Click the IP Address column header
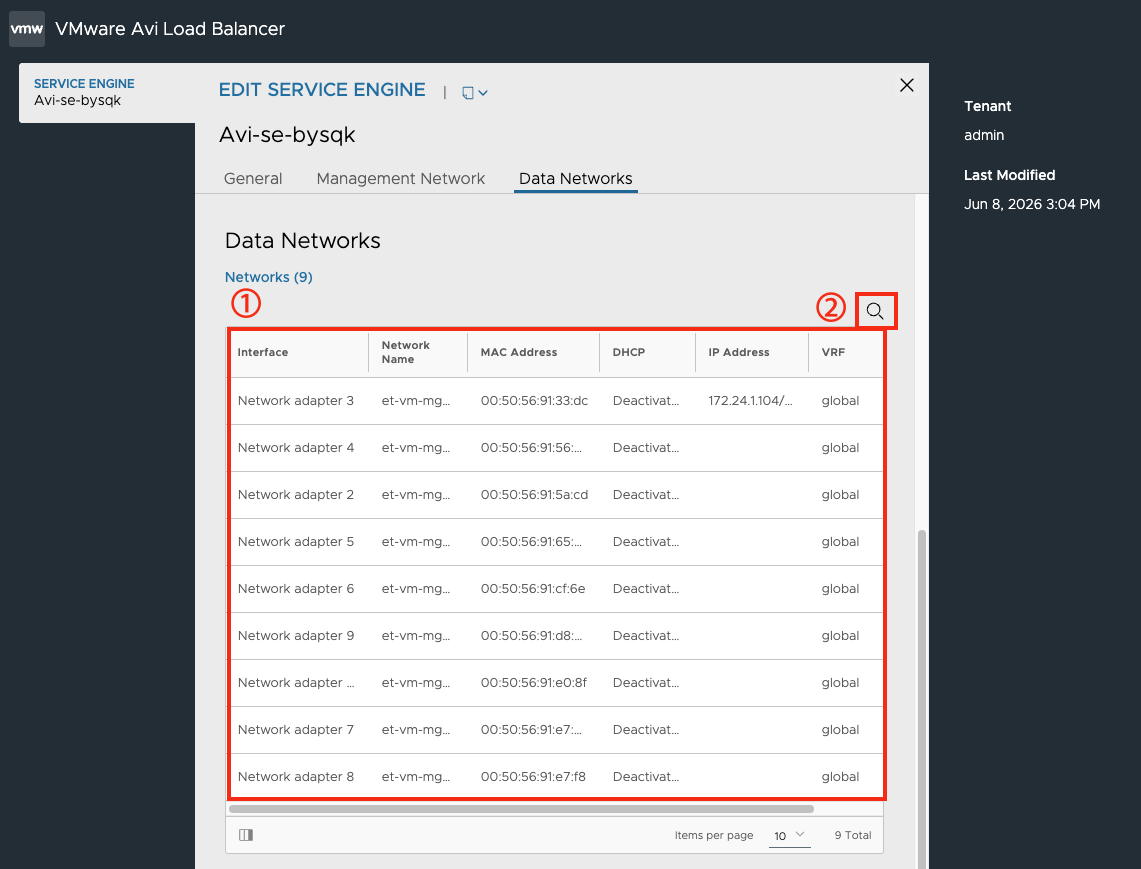The width and height of the screenshot is (1141, 869). click(x=739, y=352)
